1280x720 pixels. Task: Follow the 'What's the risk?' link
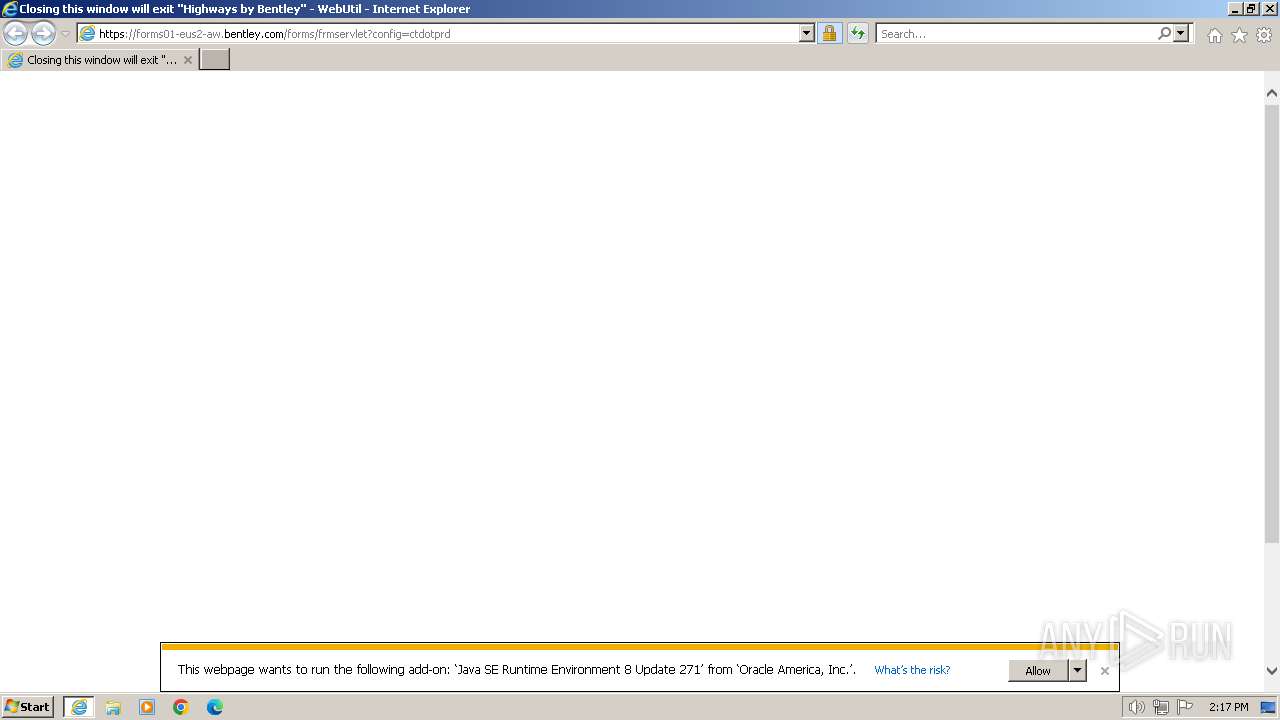(912, 670)
